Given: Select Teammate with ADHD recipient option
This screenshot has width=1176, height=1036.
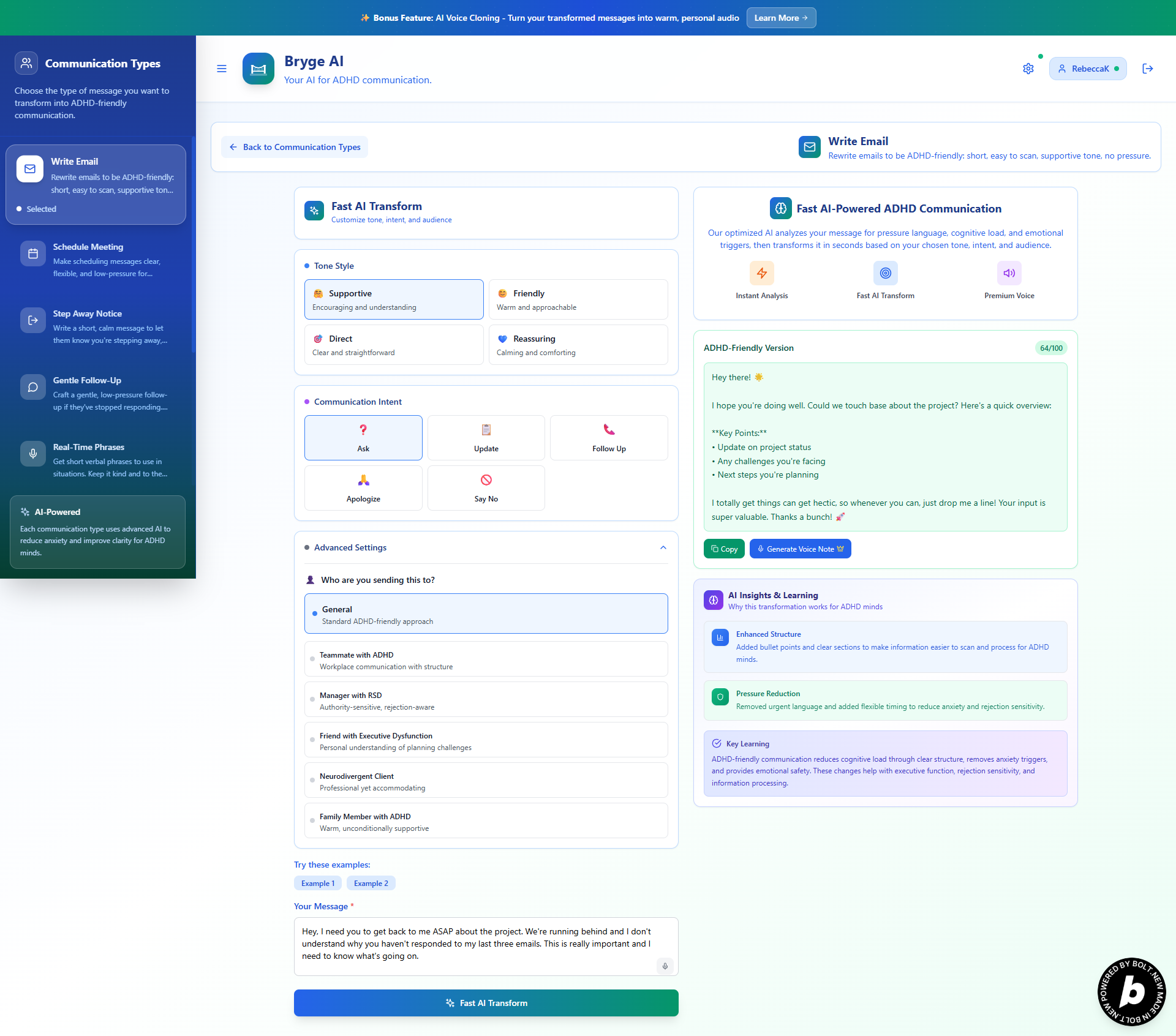Looking at the screenshot, I should pyautogui.click(x=486, y=660).
